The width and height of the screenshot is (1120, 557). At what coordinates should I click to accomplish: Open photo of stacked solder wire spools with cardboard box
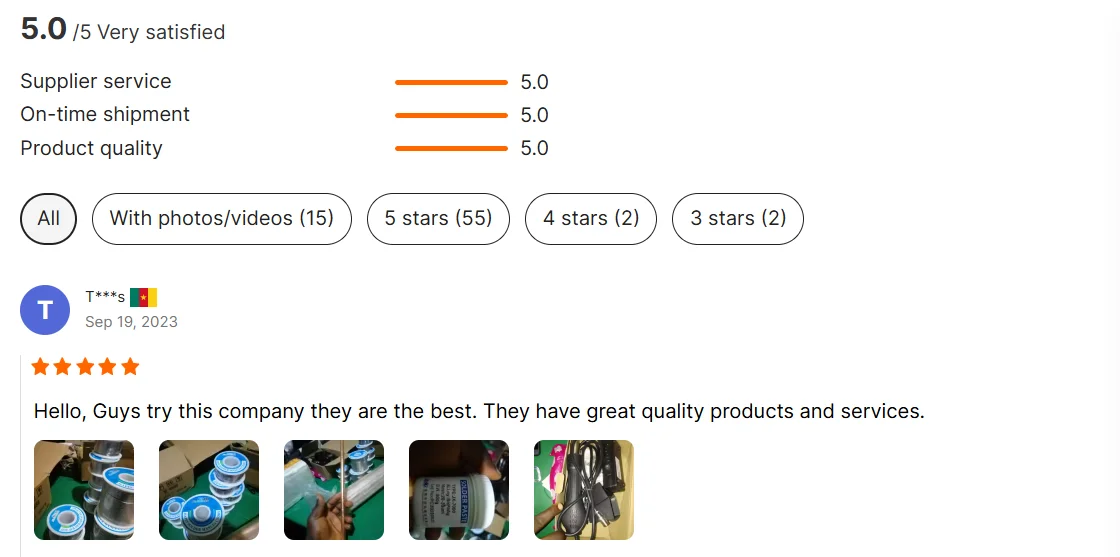click(84, 490)
